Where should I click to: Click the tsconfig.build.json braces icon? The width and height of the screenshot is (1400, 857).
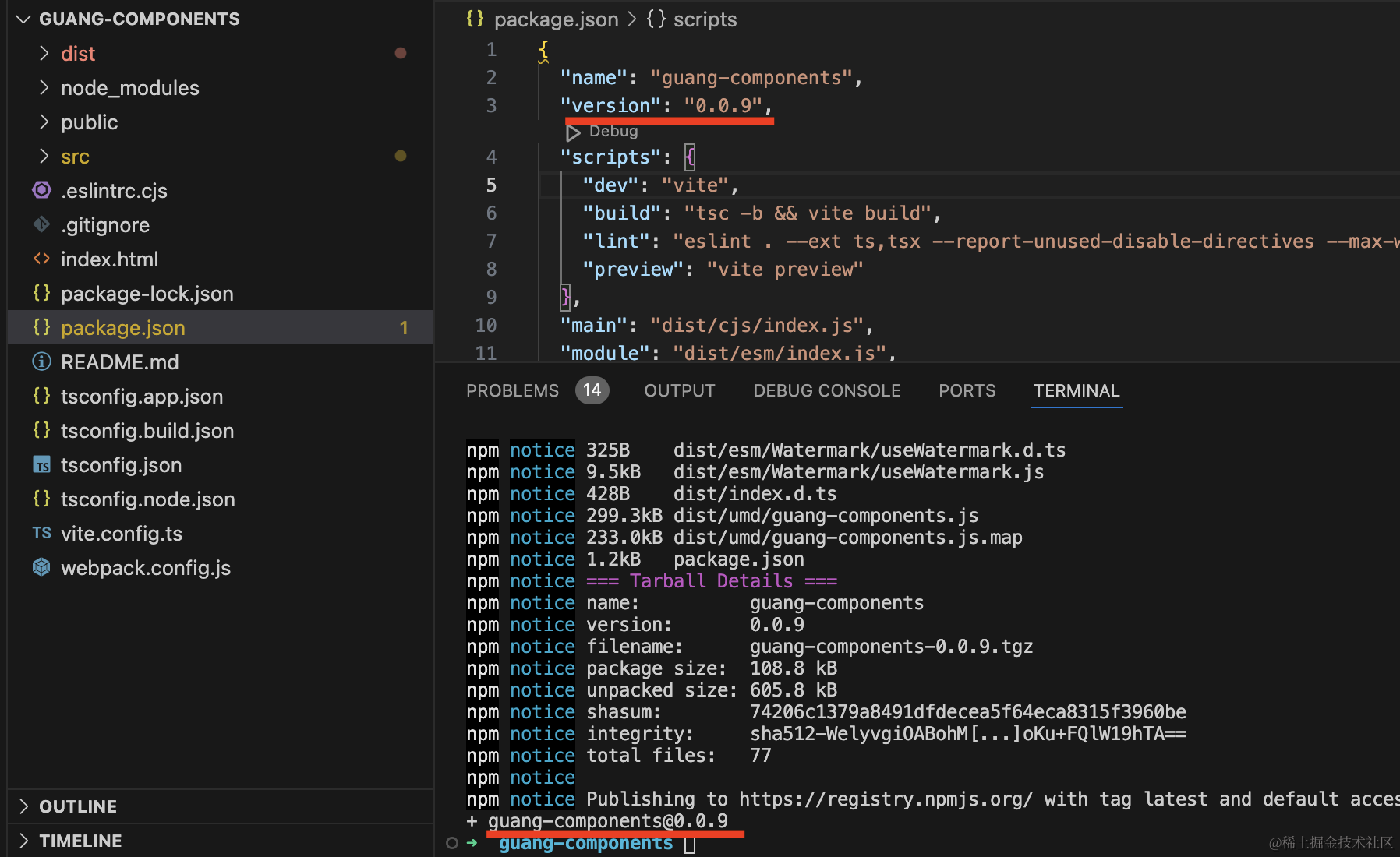(41, 430)
